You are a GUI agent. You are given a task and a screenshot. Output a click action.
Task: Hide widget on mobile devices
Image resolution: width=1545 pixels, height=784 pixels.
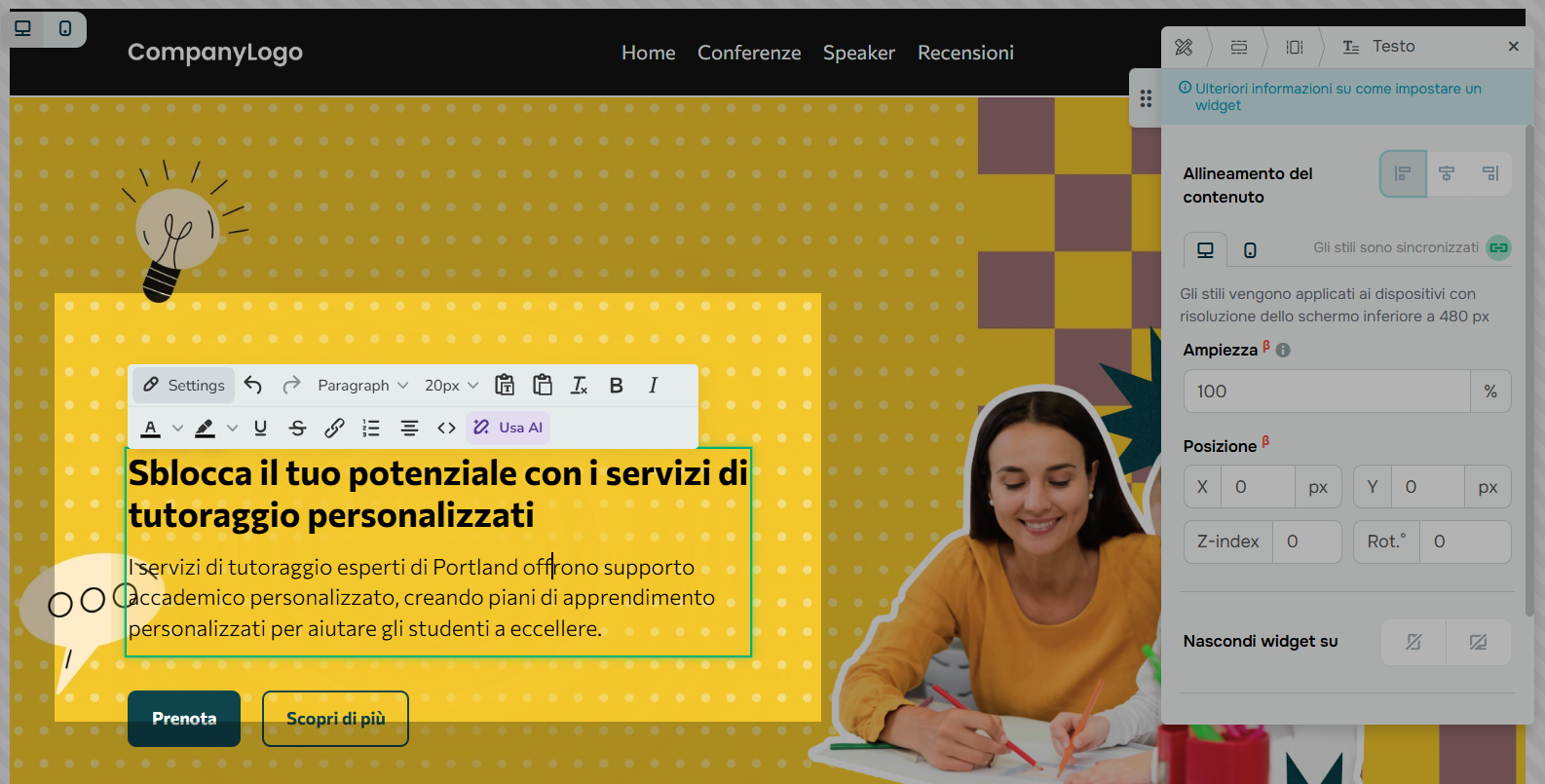coord(1413,642)
